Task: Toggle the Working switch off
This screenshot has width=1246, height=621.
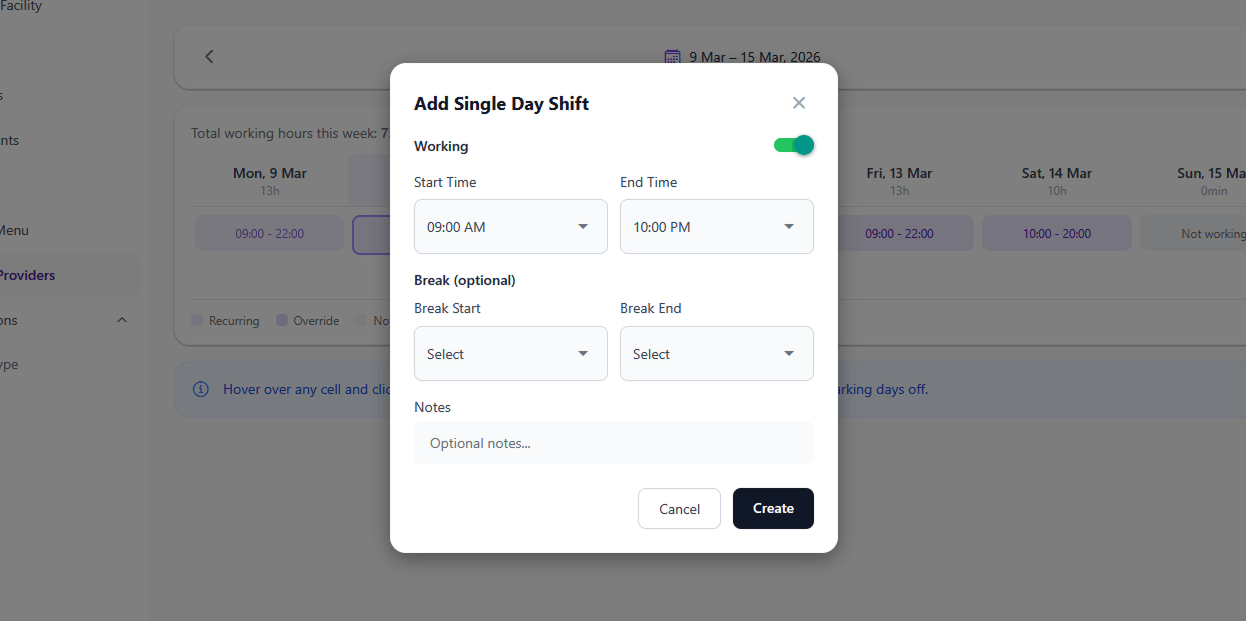Action: 794,146
